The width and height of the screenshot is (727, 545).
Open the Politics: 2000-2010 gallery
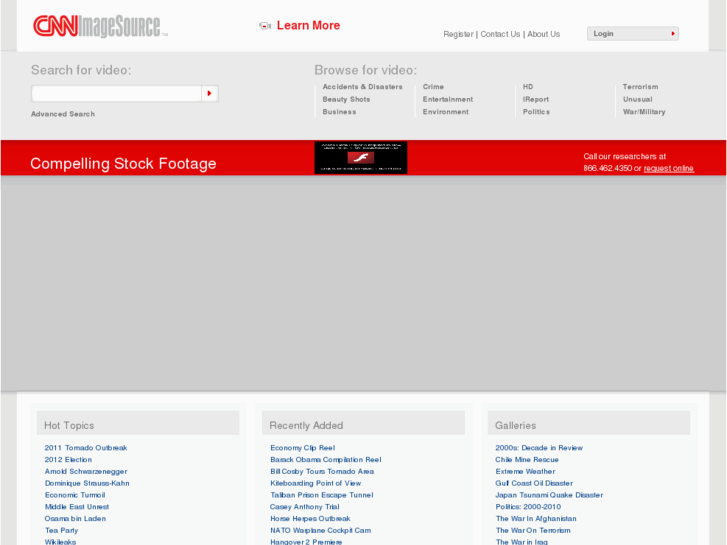coord(528,507)
